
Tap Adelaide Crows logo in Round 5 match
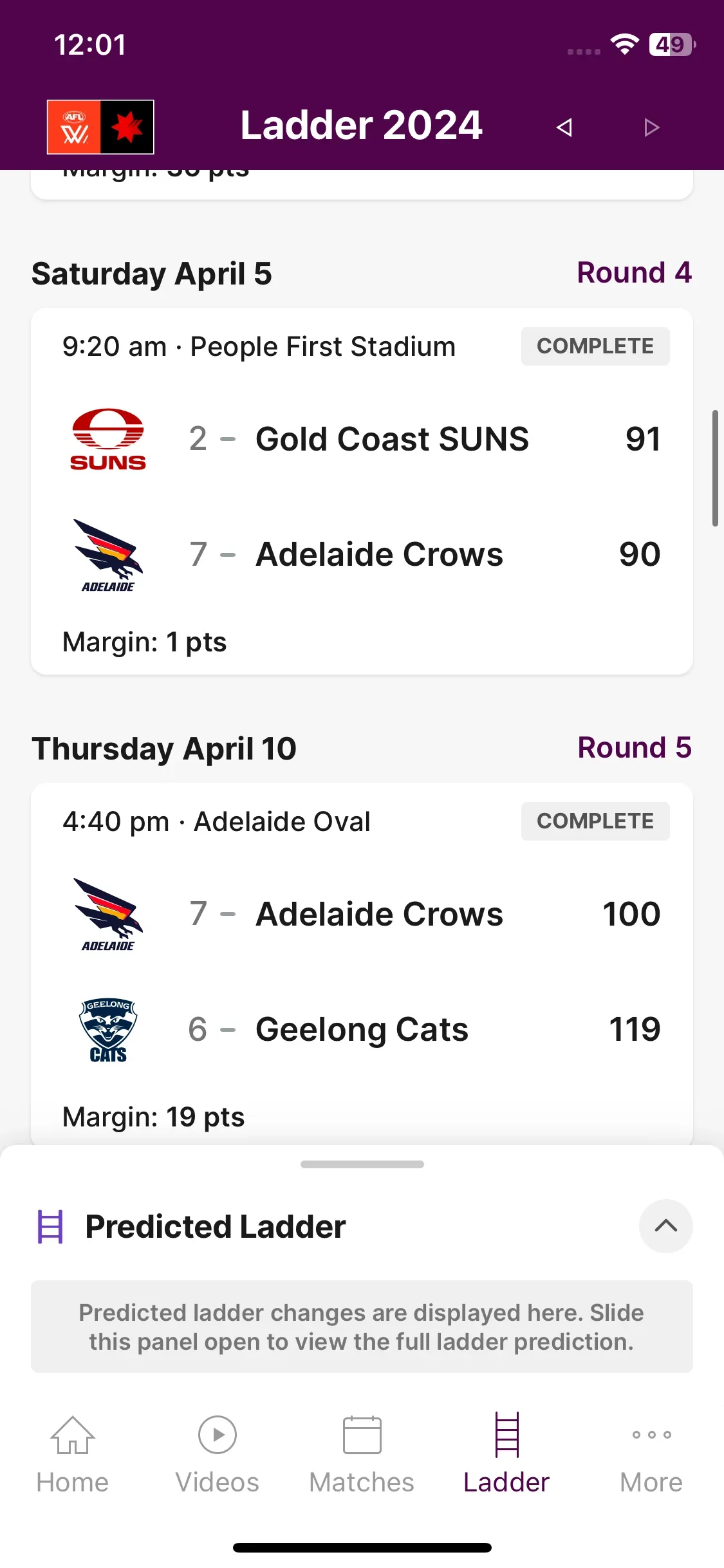pyautogui.click(x=108, y=914)
